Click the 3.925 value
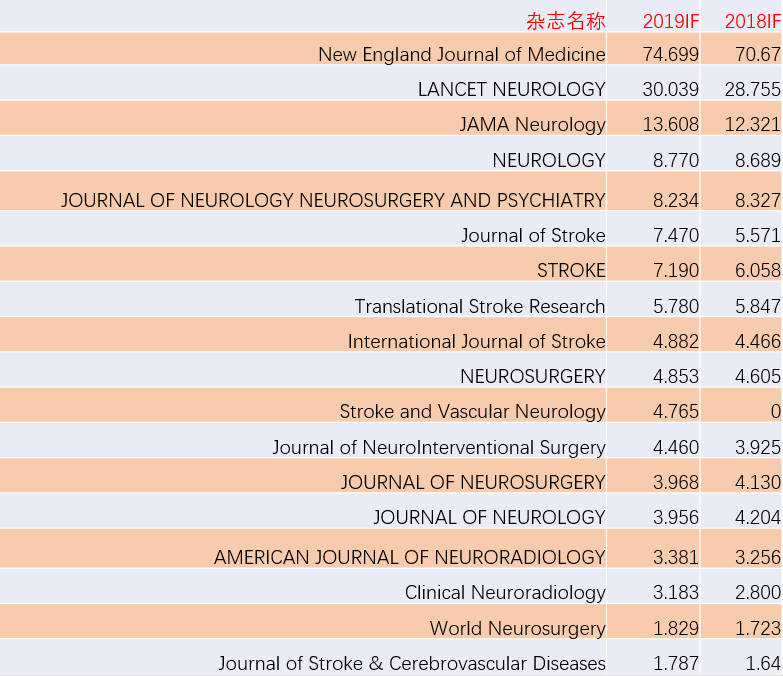 pyautogui.click(x=758, y=447)
